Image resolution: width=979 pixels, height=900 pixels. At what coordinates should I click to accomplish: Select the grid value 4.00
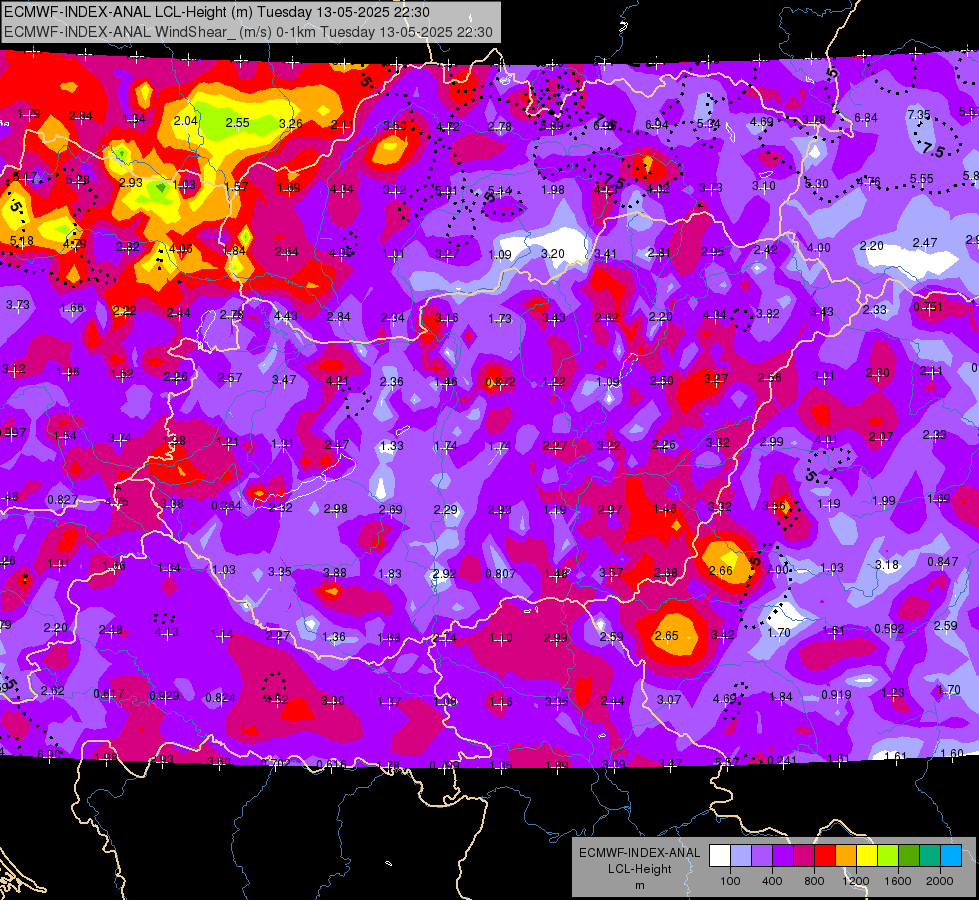819,248
